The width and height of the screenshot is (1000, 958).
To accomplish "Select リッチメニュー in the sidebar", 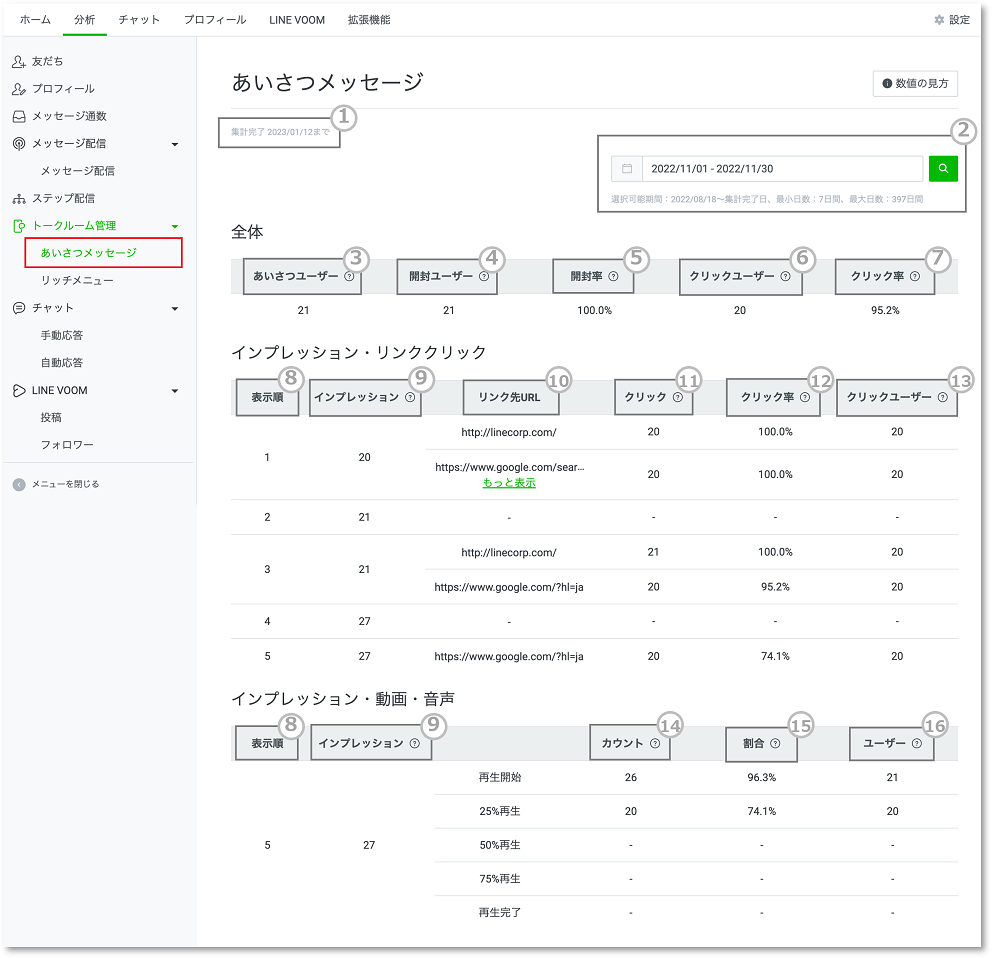I will [x=77, y=281].
